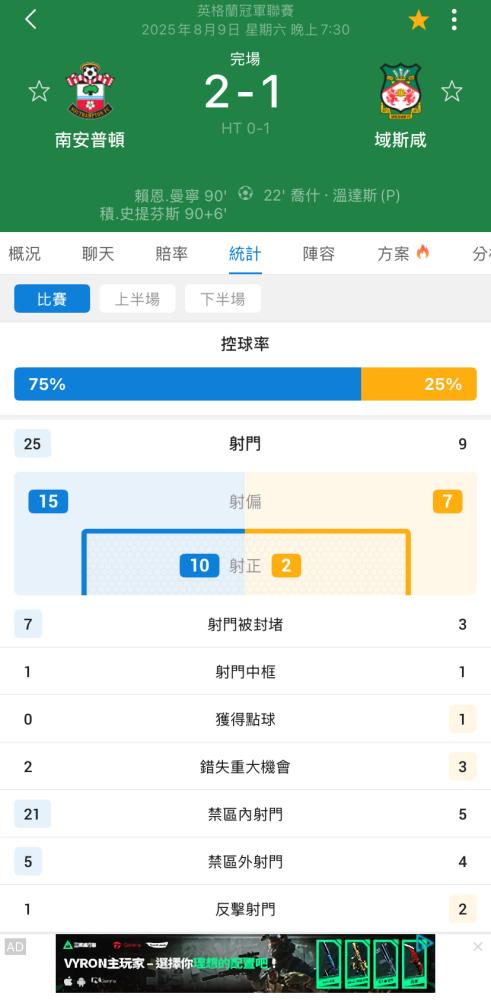Switch to the 聊天 tab
Viewport: 491px width, 1000px height.
pyautogui.click(x=98, y=254)
